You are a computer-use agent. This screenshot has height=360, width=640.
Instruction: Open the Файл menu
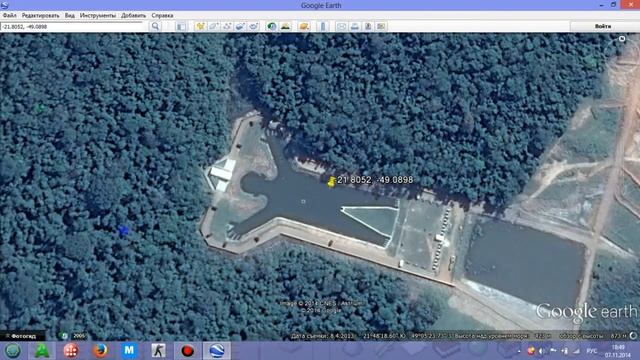pyautogui.click(x=9, y=16)
